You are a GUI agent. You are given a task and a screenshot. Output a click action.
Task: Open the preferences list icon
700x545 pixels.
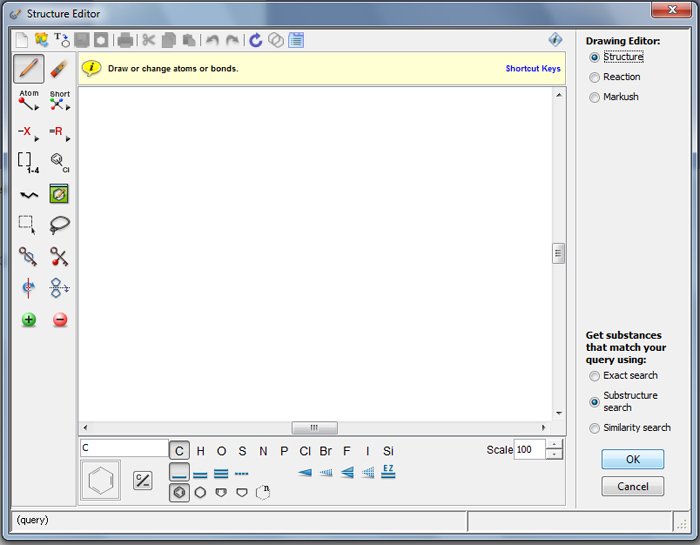(x=296, y=40)
